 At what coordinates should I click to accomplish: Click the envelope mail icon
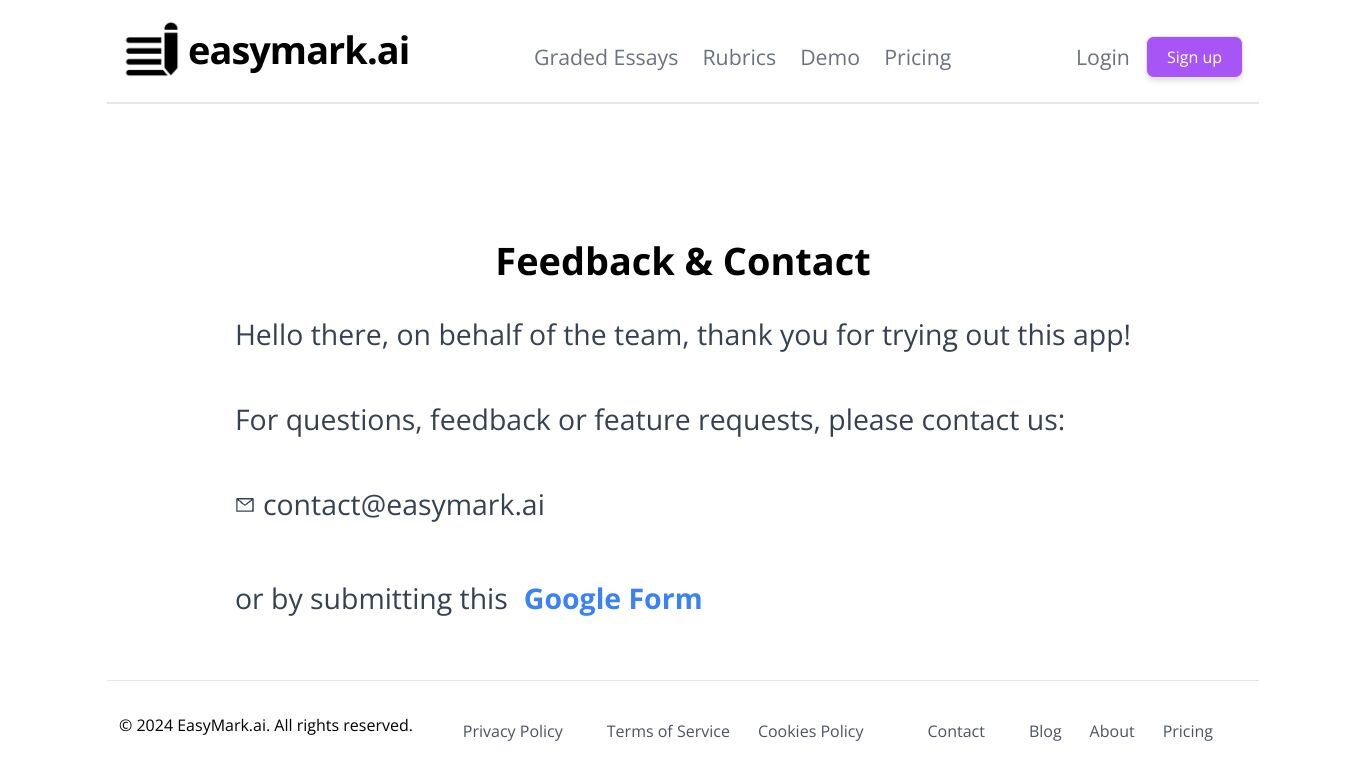tap(245, 505)
